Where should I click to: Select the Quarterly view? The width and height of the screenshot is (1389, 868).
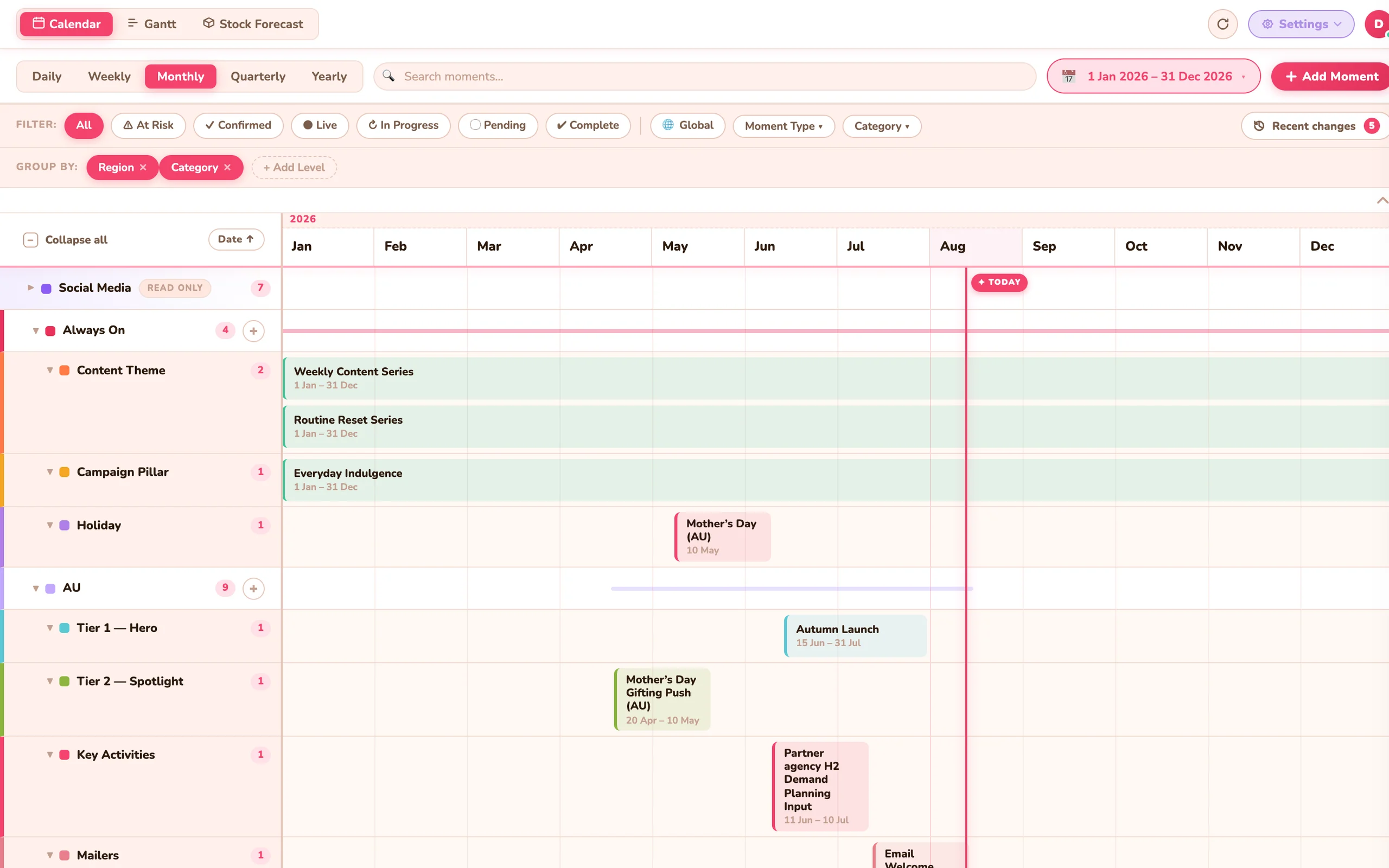click(x=258, y=76)
